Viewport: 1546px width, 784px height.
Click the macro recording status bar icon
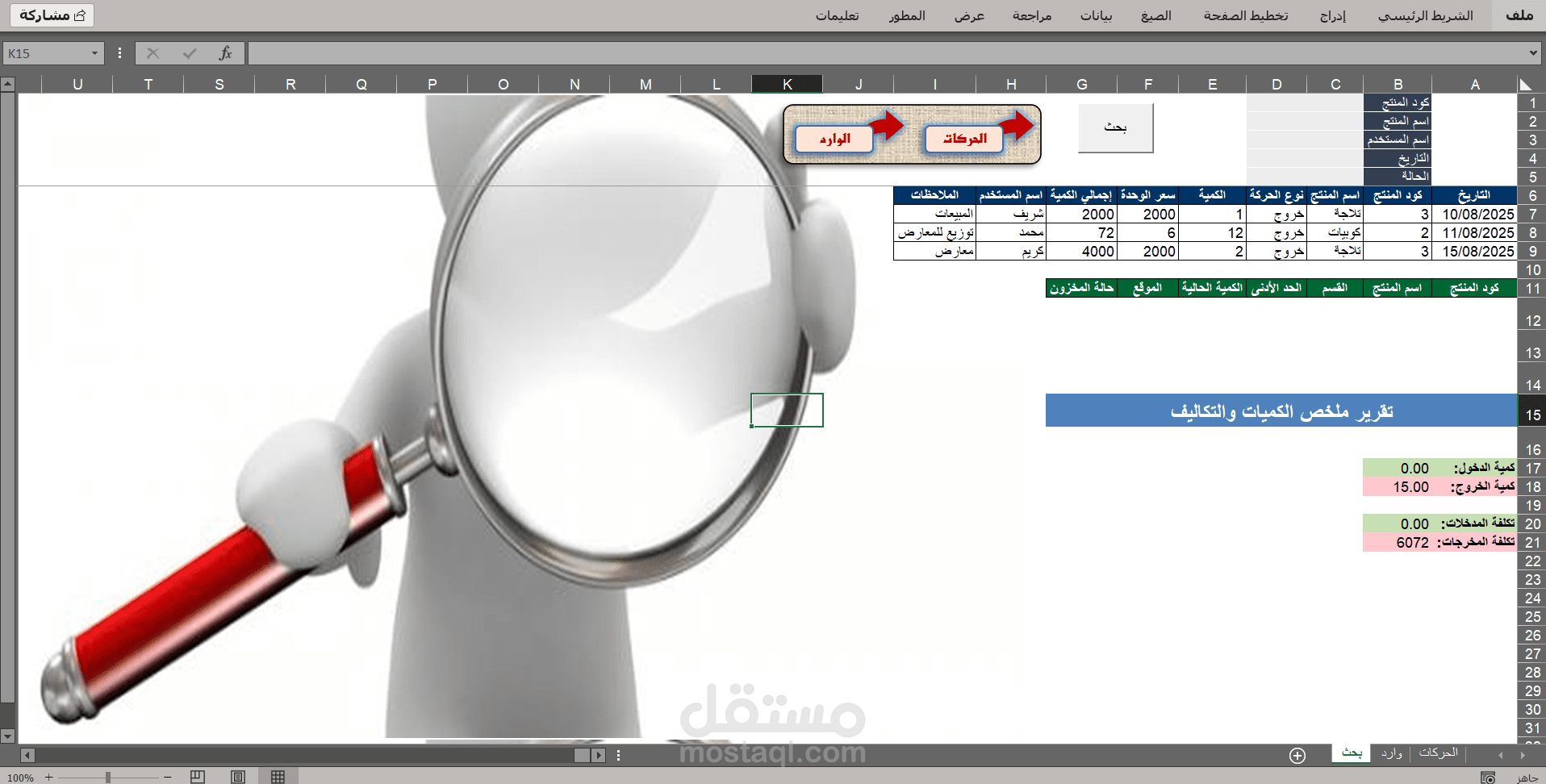pos(1488,778)
